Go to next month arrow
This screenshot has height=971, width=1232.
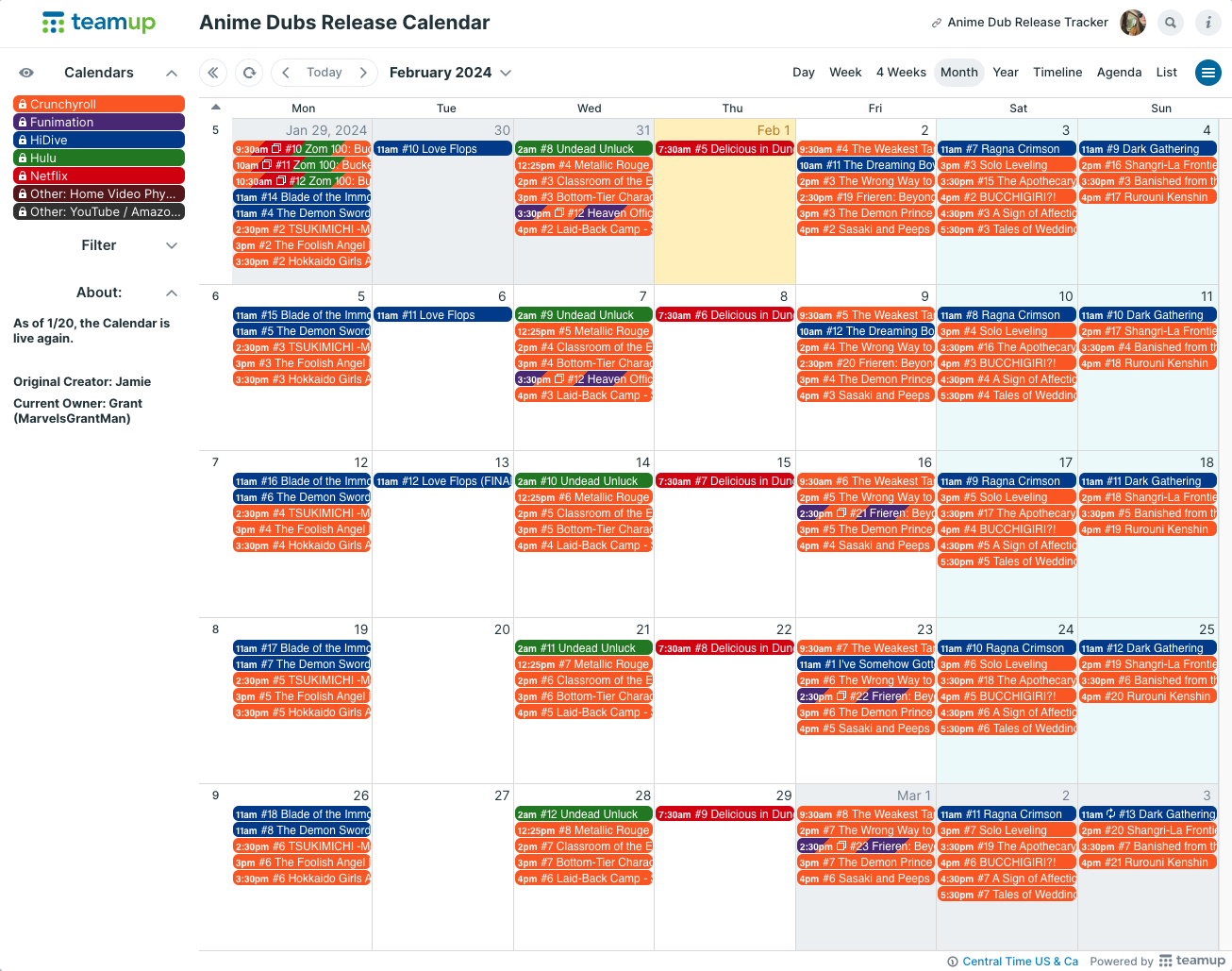tap(363, 73)
